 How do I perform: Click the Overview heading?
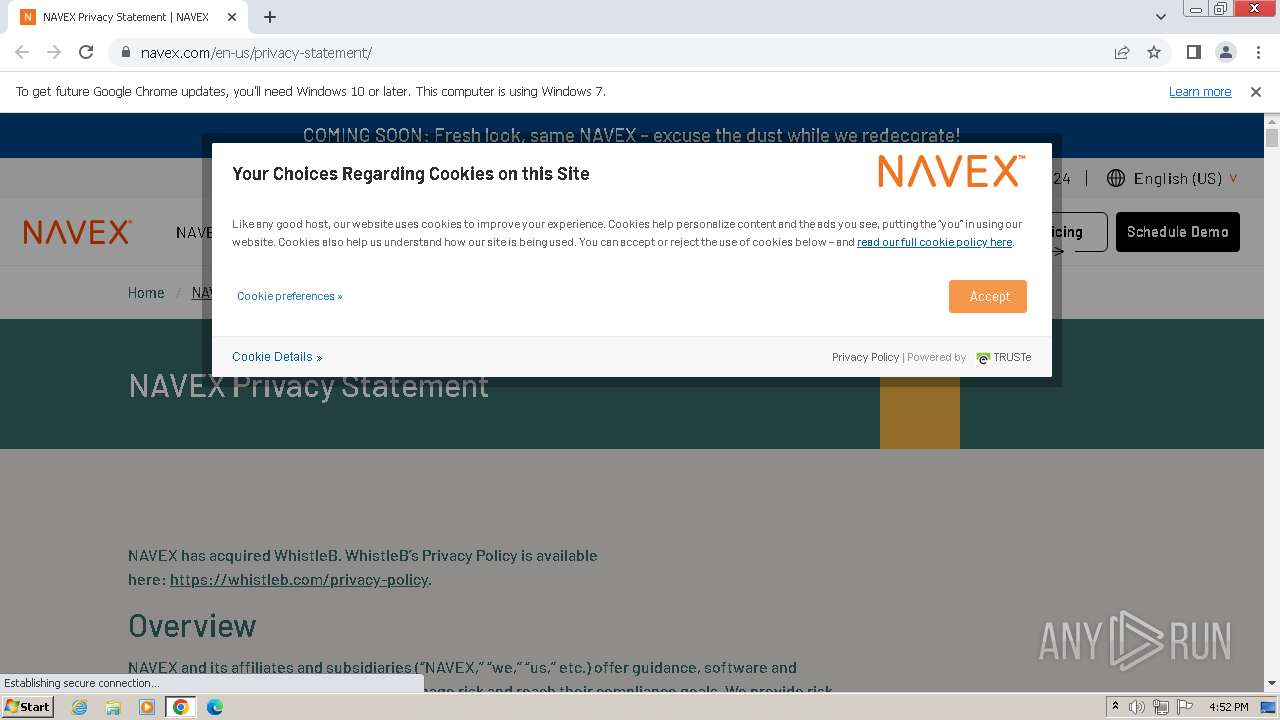(x=192, y=626)
